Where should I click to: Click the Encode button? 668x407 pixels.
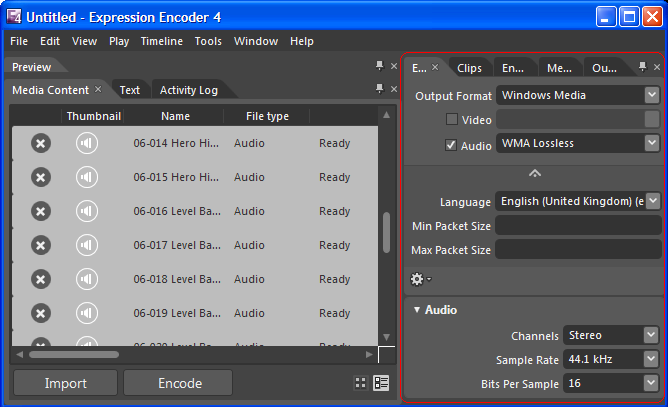pyautogui.click(x=180, y=383)
